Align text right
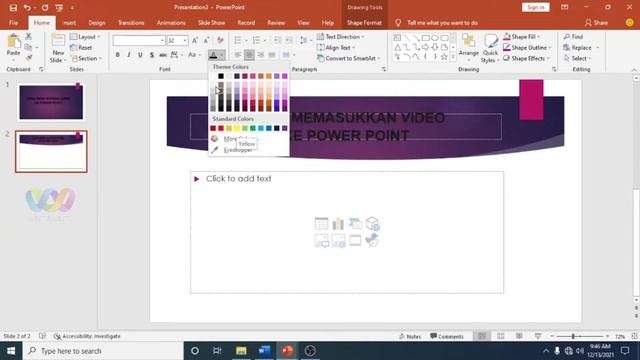 click(x=260, y=55)
